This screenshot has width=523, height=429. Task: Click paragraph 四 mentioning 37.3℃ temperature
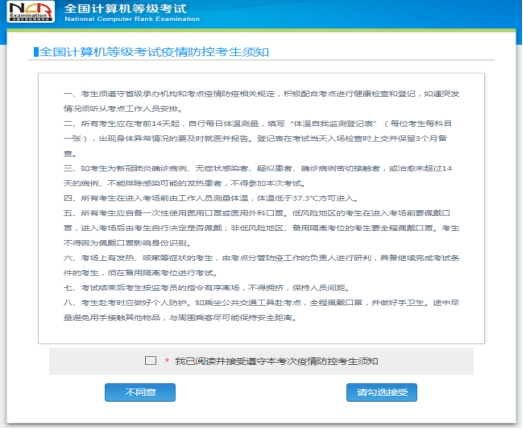(211, 198)
